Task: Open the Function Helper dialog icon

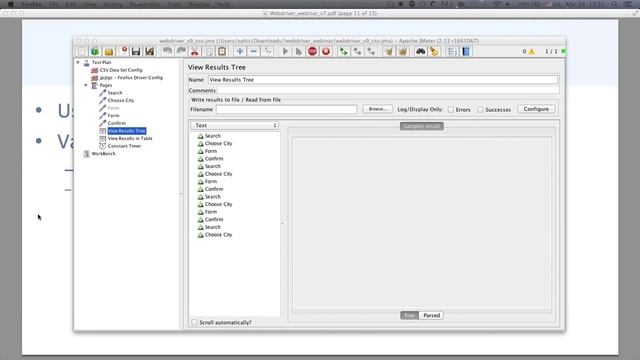Action: tap(452, 51)
